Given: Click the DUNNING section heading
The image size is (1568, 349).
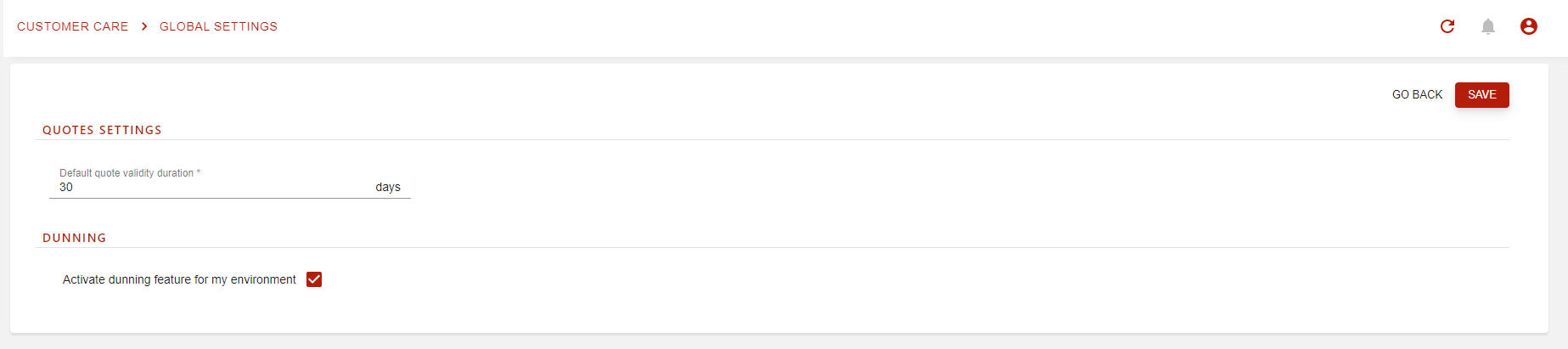Looking at the screenshot, I should coord(75,238).
